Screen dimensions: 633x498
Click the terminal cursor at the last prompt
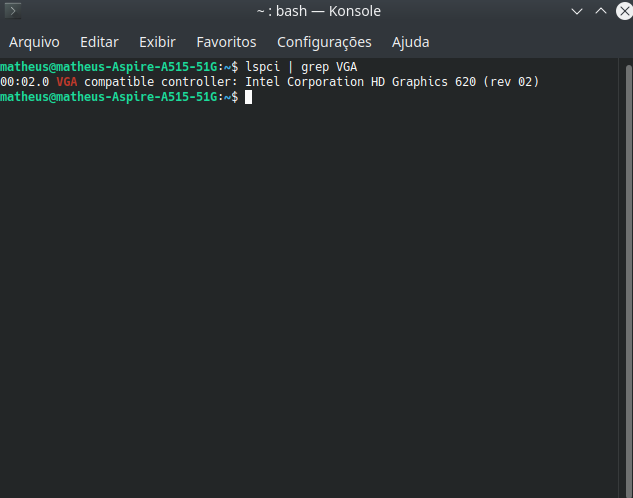(249, 97)
